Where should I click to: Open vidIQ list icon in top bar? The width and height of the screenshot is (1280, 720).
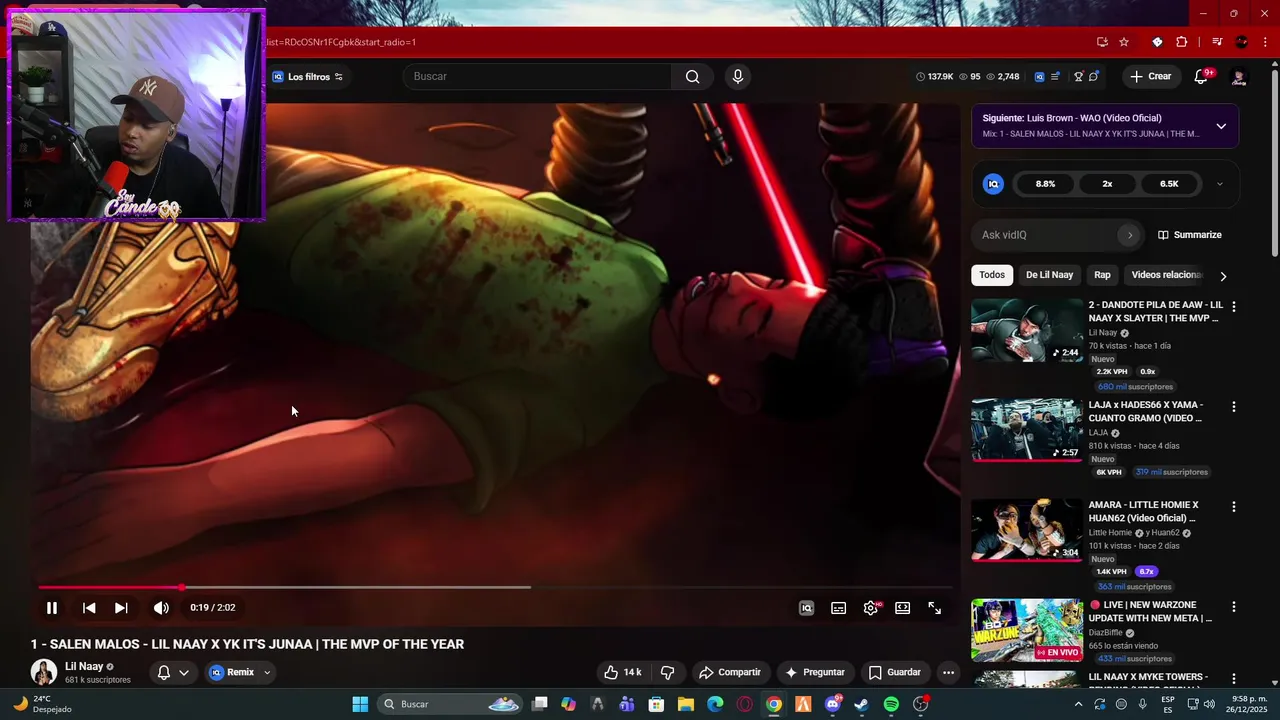1055,77
